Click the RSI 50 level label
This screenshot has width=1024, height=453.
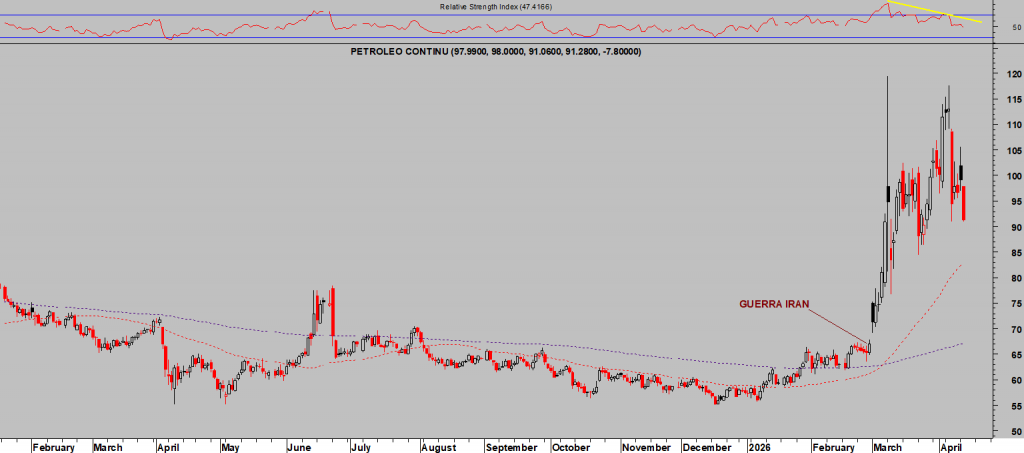(1015, 28)
